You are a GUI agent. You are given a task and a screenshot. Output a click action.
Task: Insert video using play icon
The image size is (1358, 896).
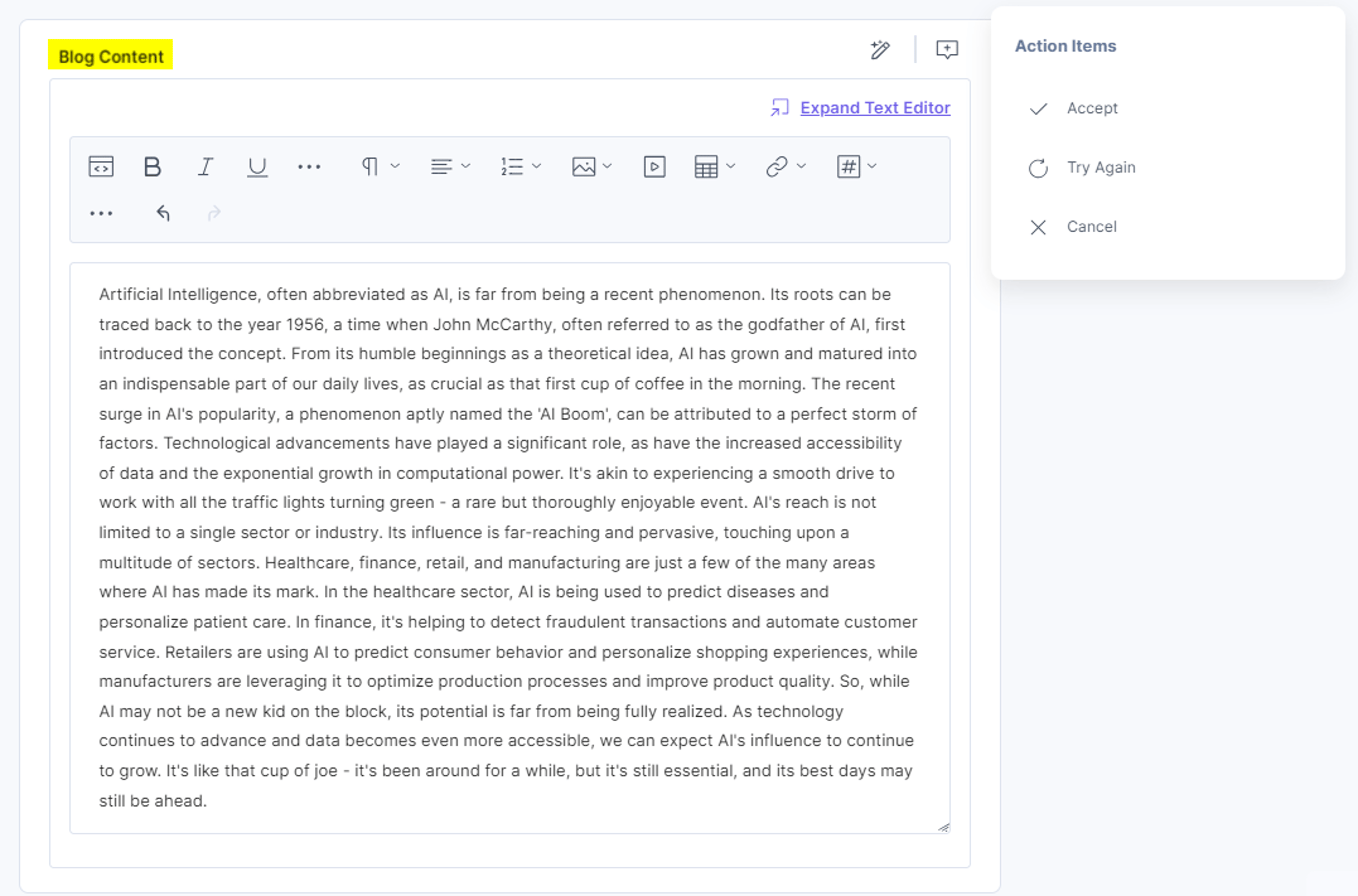(x=654, y=167)
